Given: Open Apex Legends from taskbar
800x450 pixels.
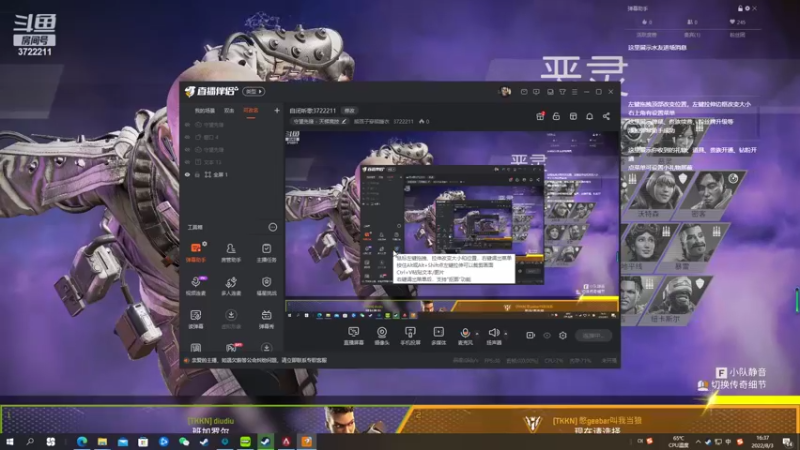Looking at the screenshot, I should 286,442.
